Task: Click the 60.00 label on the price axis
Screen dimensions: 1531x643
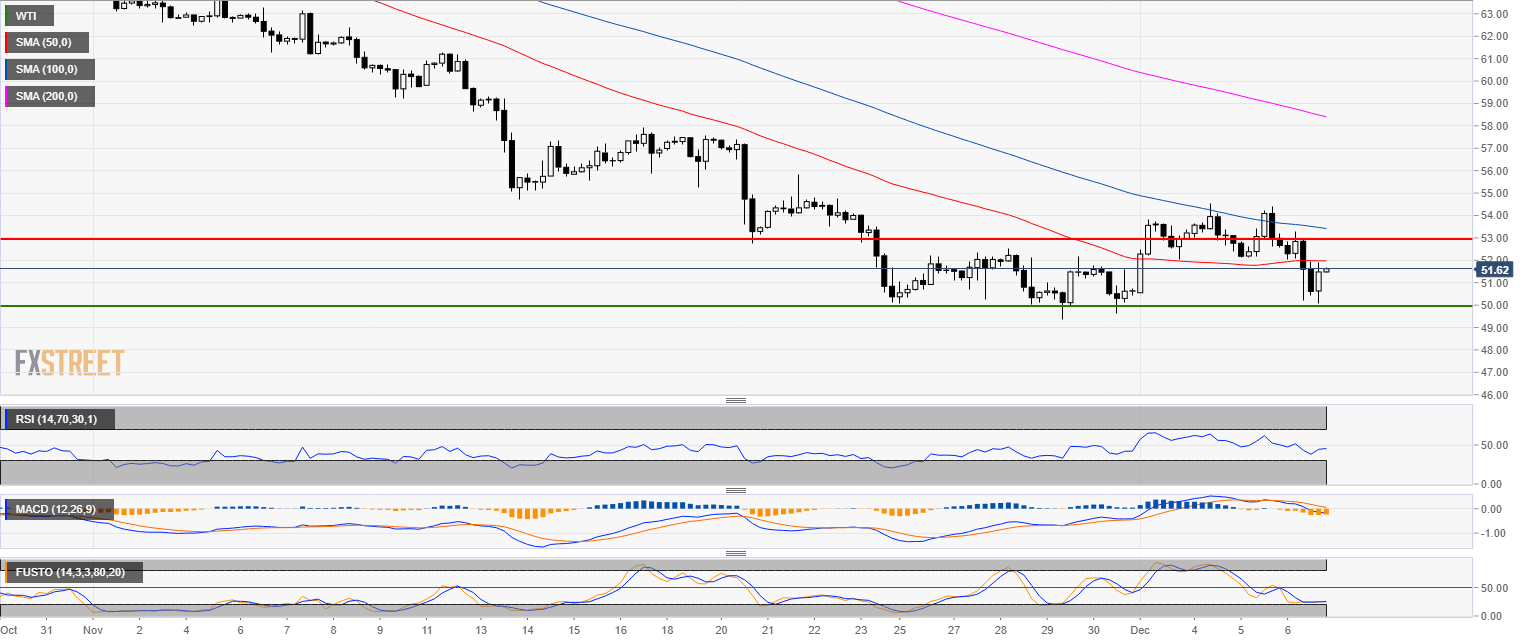Action: [x=1494, y=81]
